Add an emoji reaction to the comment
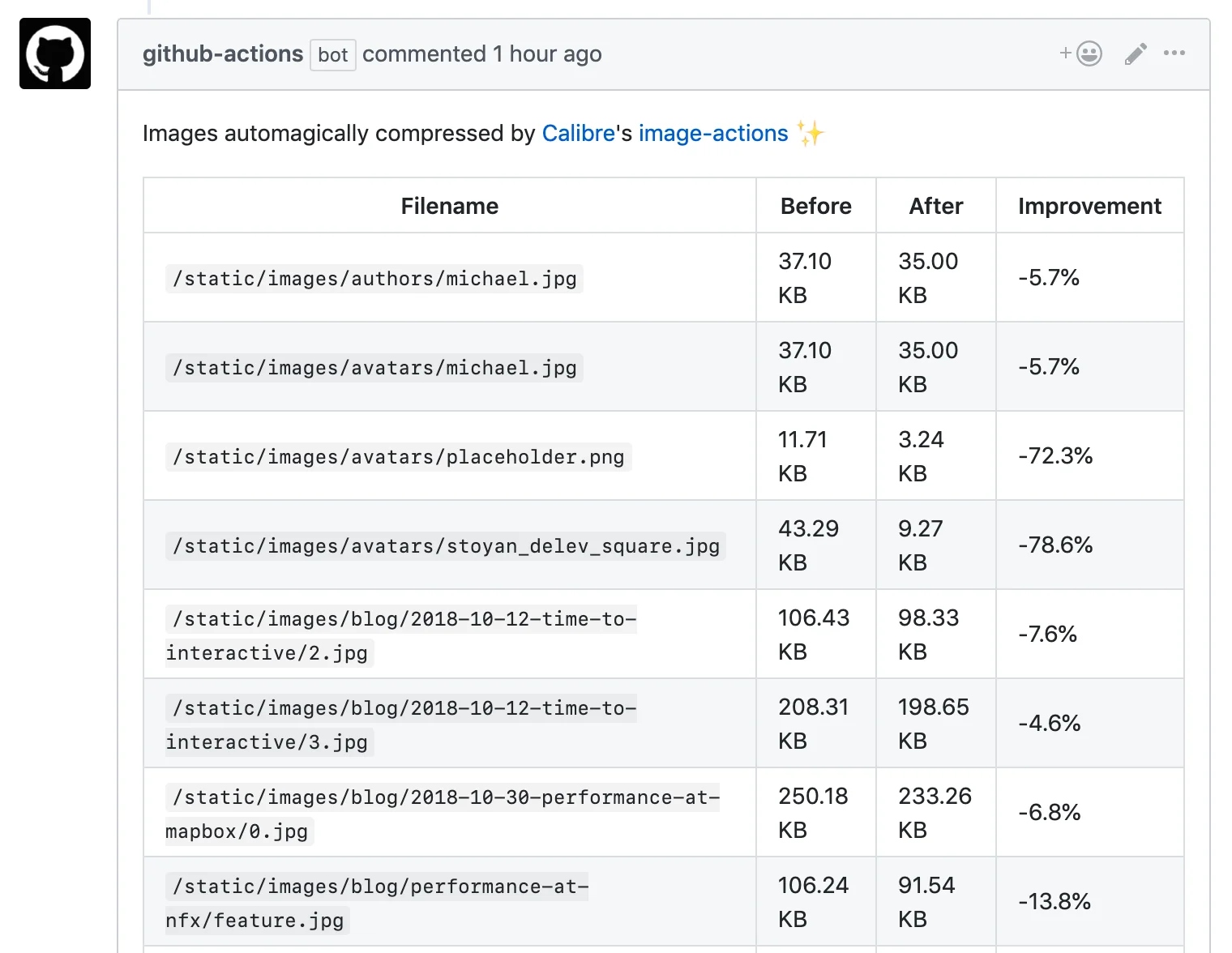Viewport: 1232px width, 953px height. click(1081, 53)
